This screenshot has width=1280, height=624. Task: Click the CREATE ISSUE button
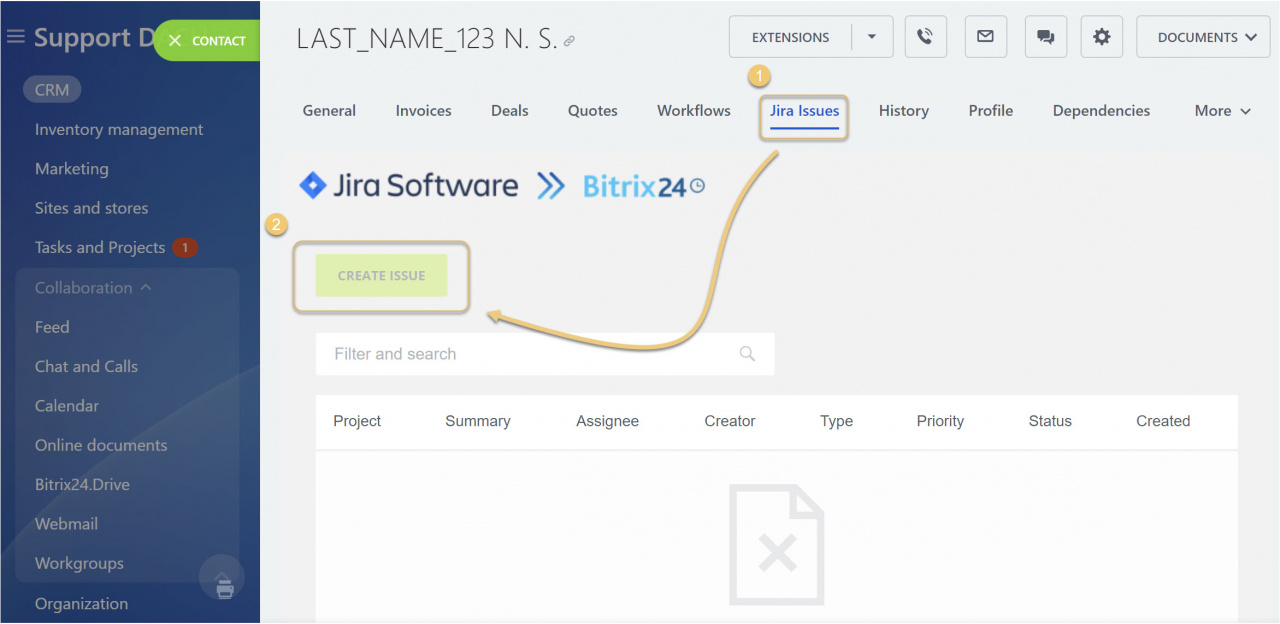(381, 276)
